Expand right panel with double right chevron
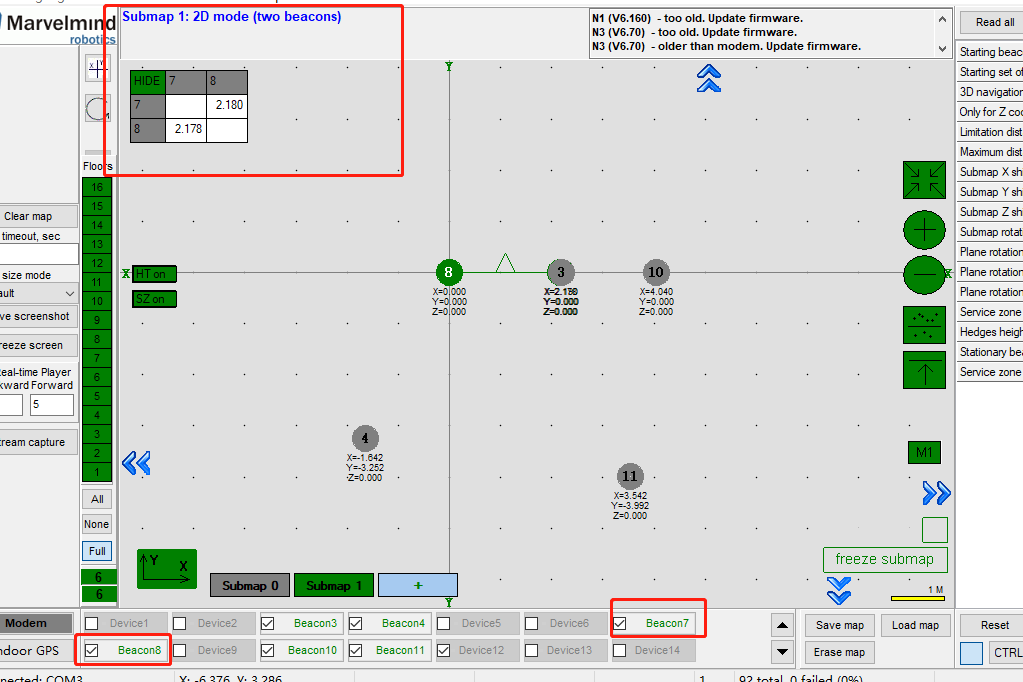This screenshot has width=1023, height=682. coord(936,492)
